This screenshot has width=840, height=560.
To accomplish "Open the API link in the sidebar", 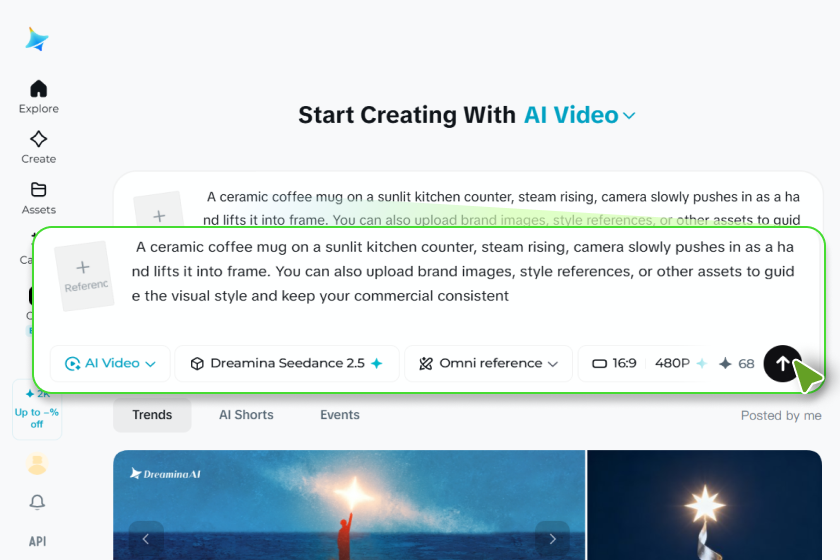I will (x=38, y=541).
